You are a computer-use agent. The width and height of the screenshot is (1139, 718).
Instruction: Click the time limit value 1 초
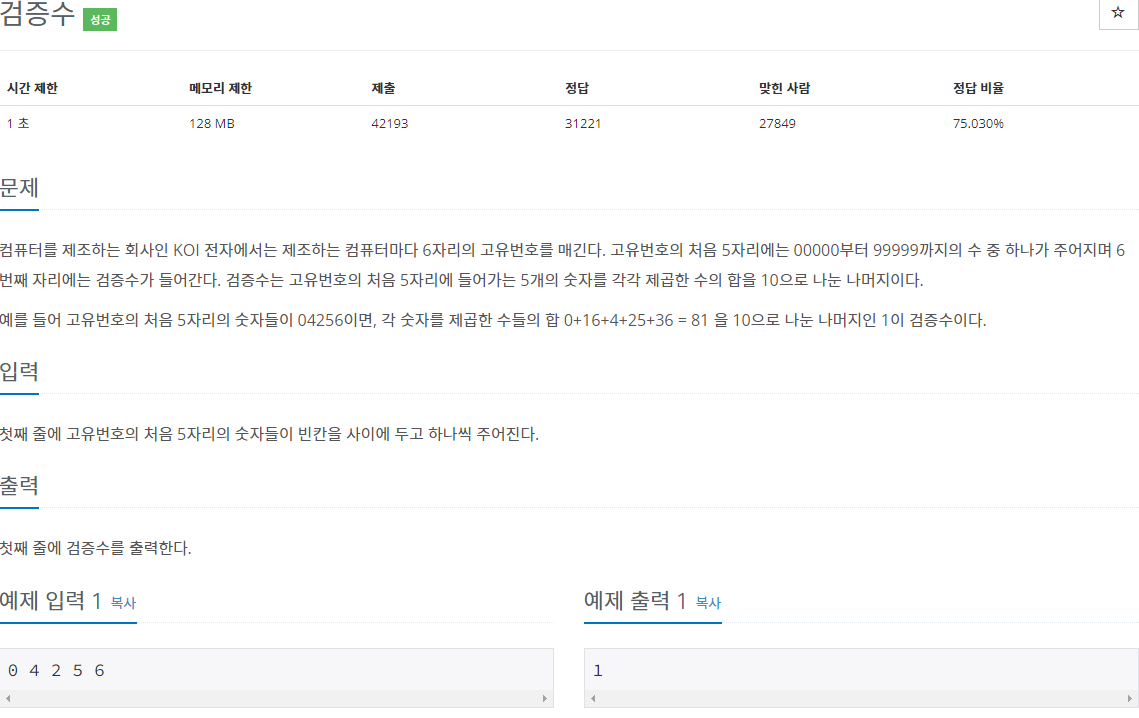tap(18, 124)
